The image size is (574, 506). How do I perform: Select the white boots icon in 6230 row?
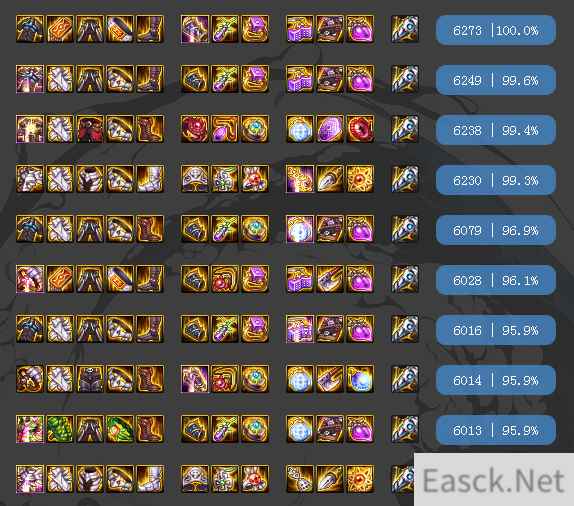click(150, 179)
